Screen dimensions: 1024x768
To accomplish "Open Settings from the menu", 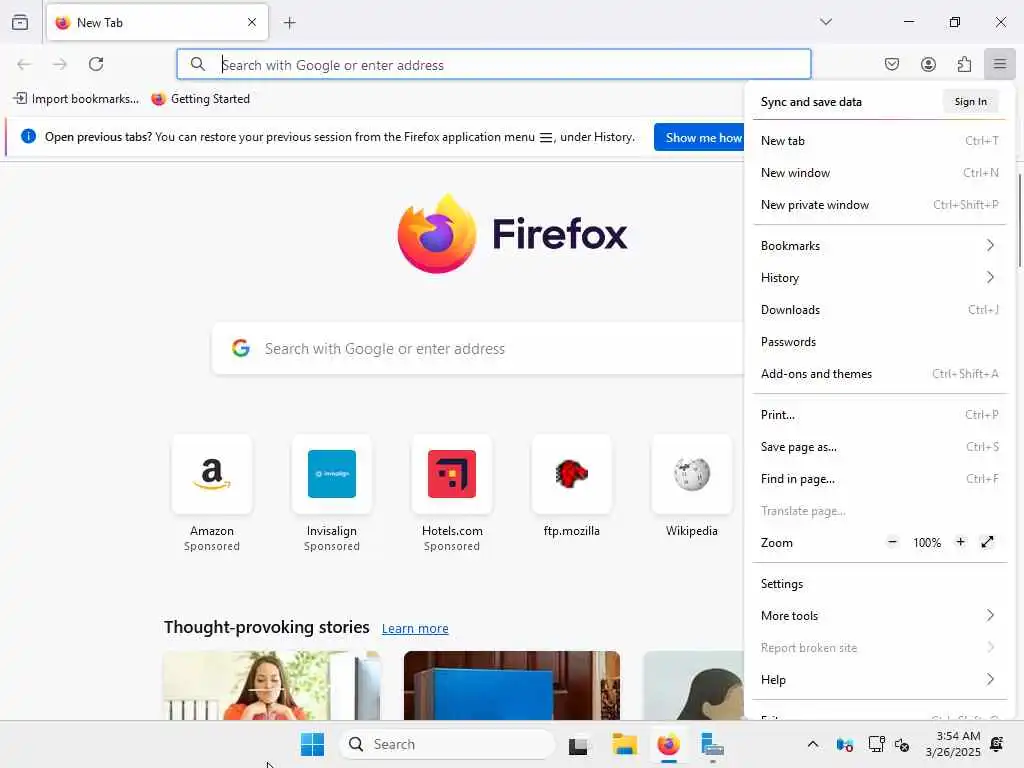I will tap(879, 584).
